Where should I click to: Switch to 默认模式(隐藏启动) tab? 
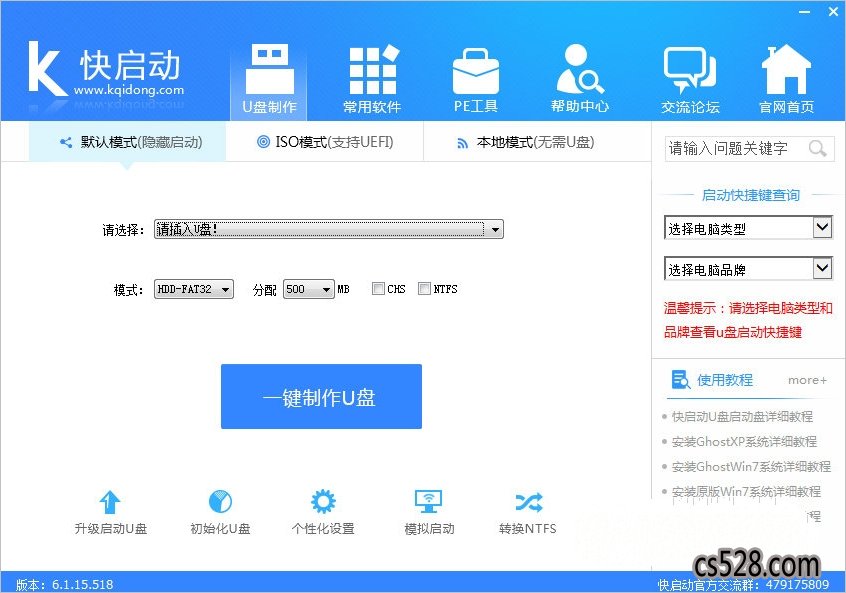coord(127,142)
